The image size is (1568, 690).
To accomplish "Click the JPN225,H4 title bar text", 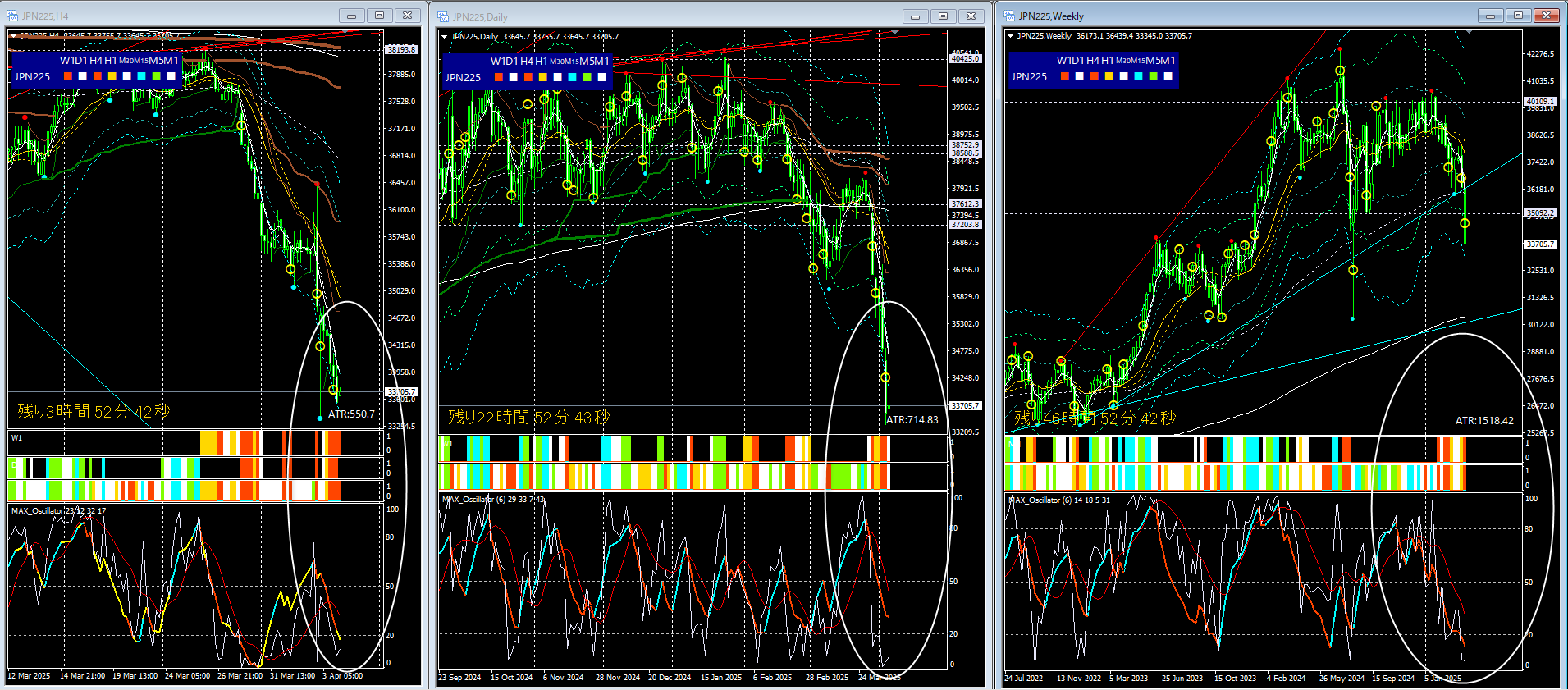I will (45, 16).
